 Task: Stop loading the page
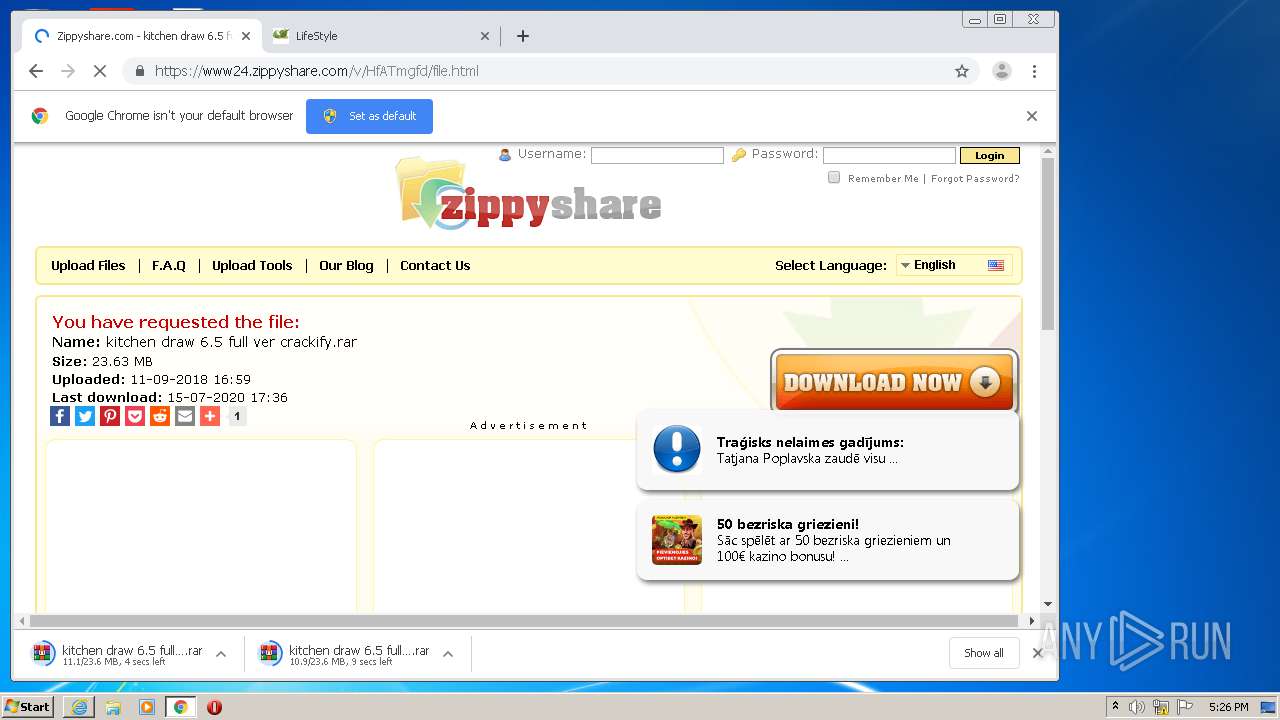[100, 71]
